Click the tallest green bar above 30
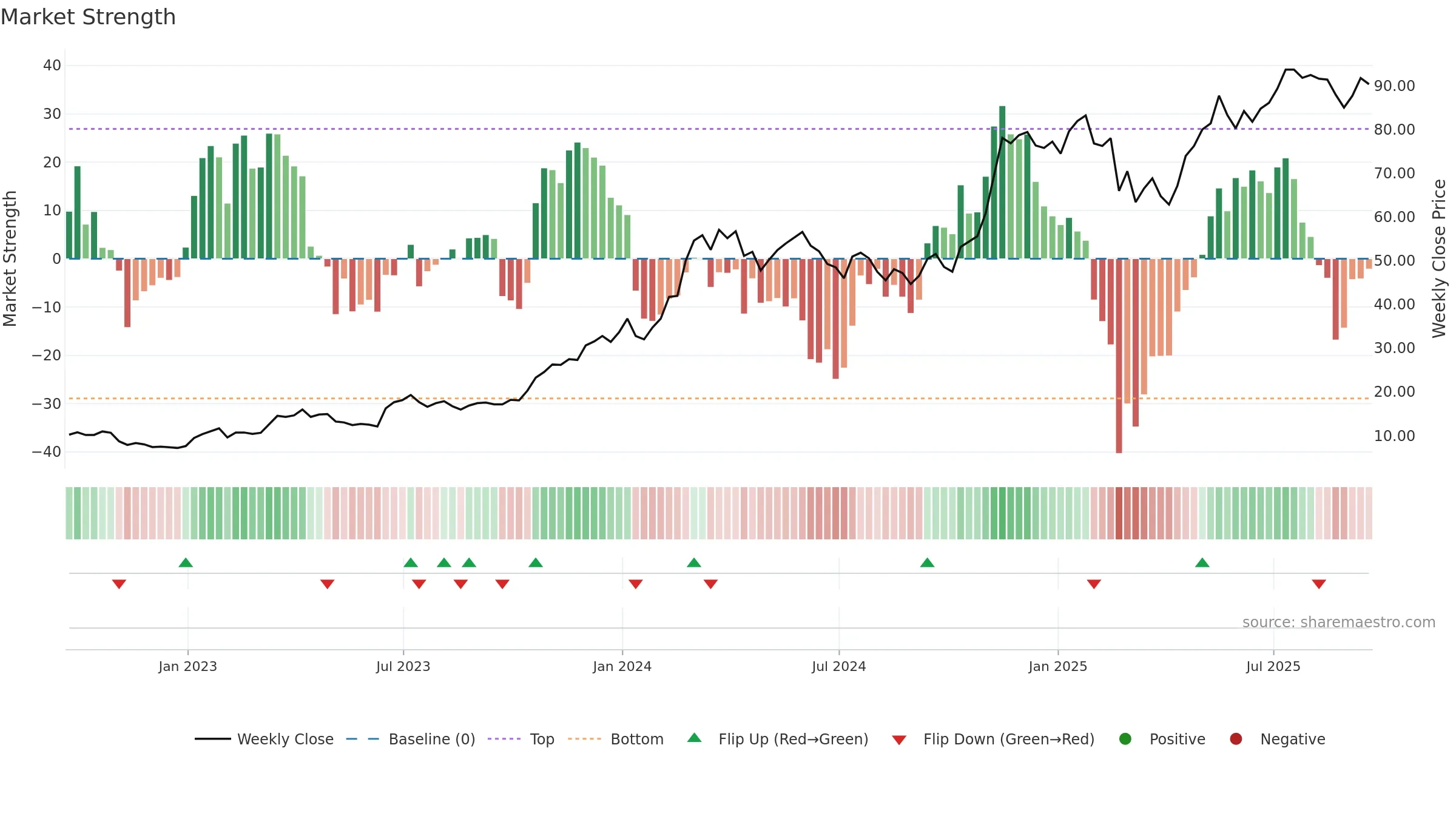 [x=1002, y=182]
